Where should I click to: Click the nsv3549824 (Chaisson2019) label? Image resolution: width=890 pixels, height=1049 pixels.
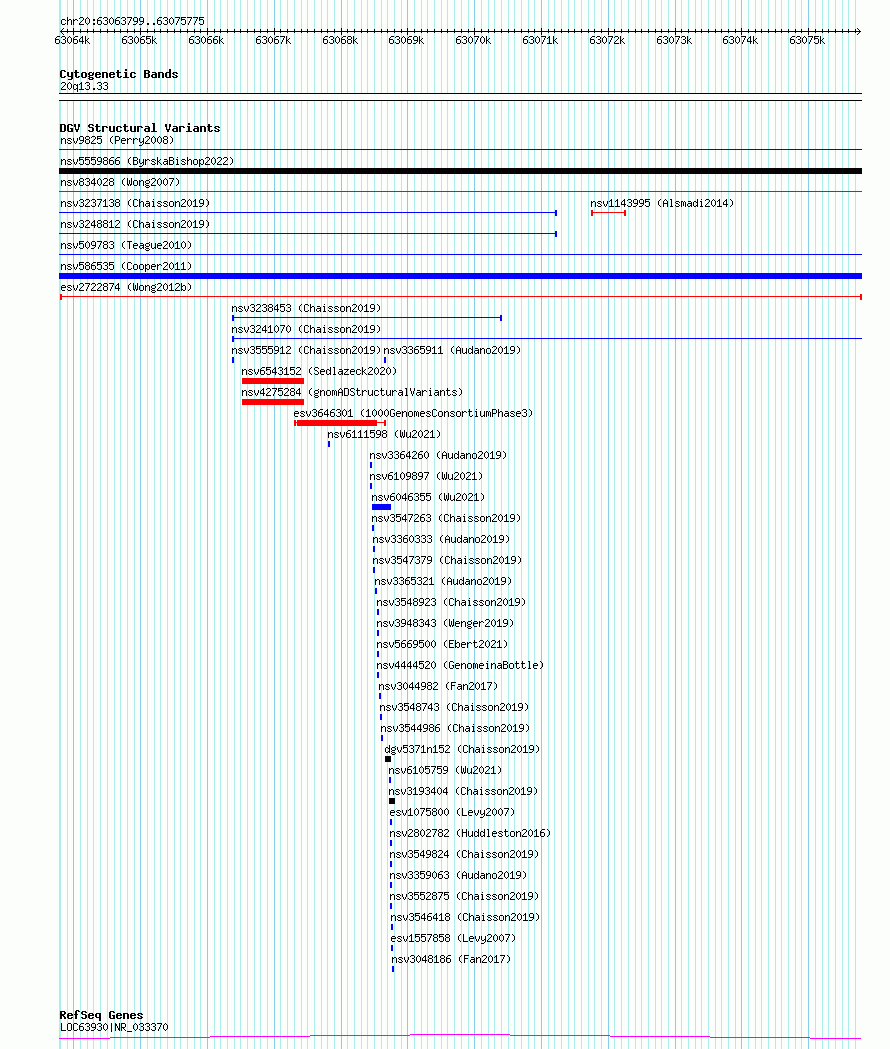click(464, 854)
